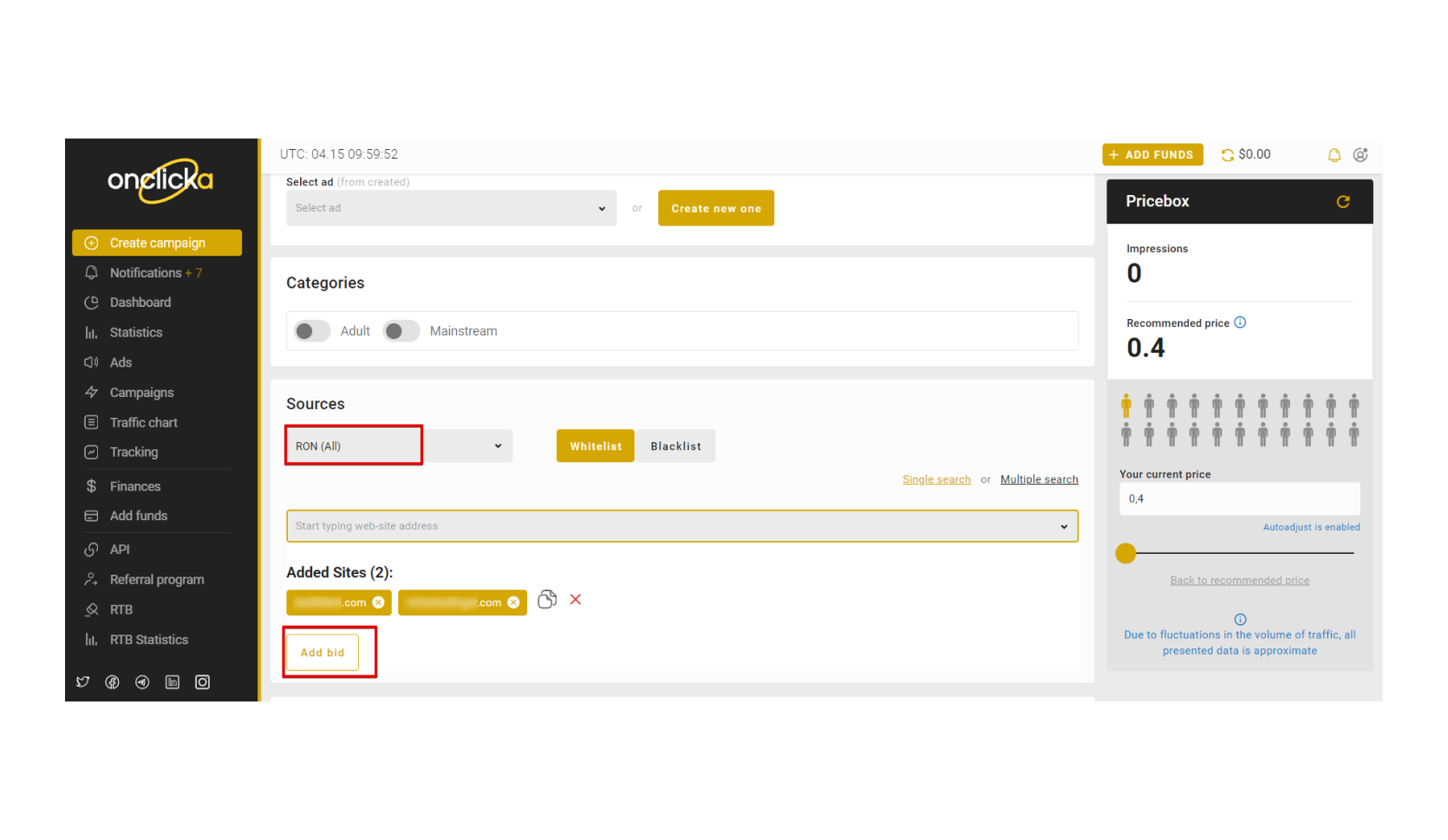Open the Telegram social icon
The height and width of the screenshot is (840, 1448).
[142, 682]
